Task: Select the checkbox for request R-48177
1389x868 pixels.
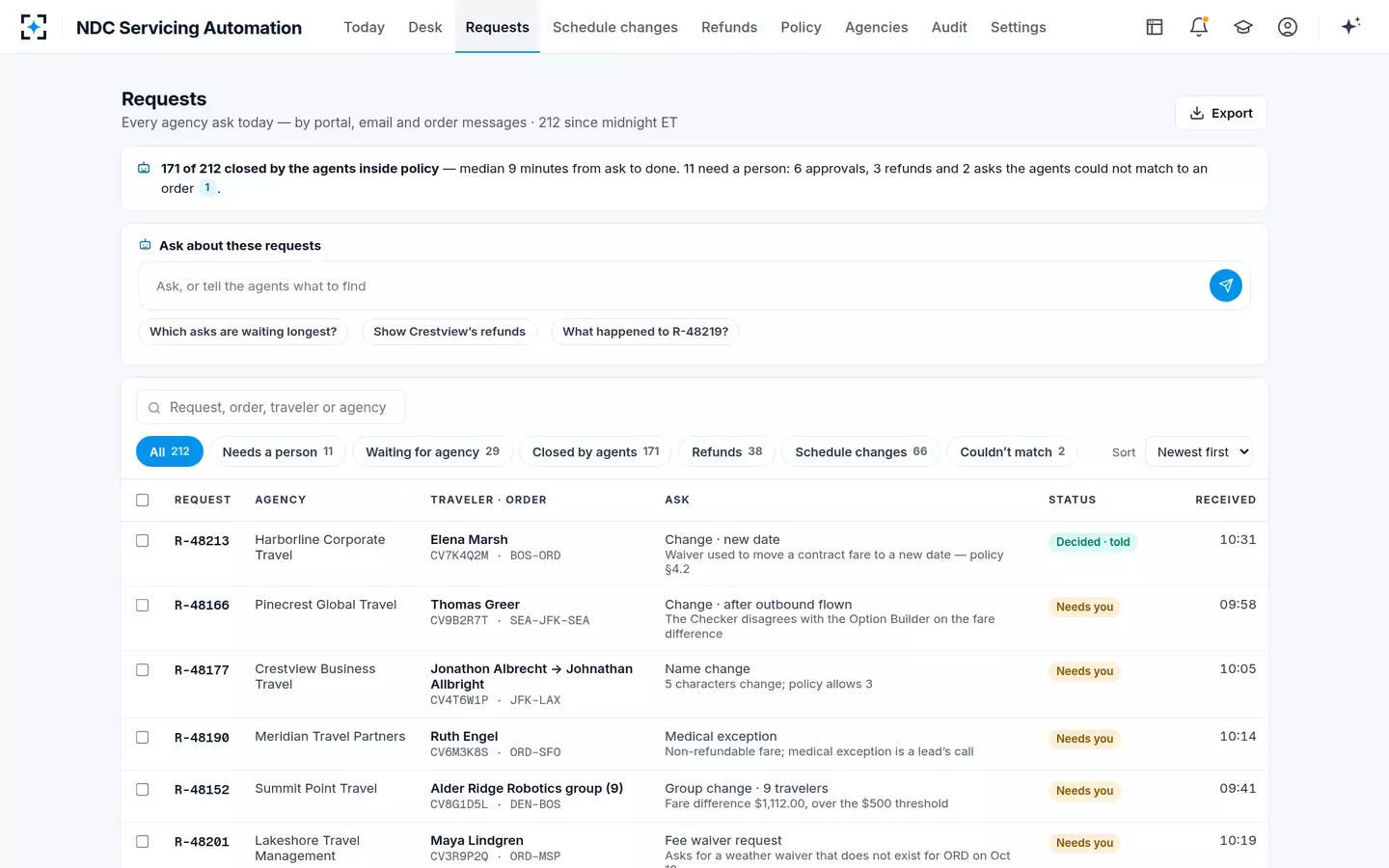Action: coord(143,669)
